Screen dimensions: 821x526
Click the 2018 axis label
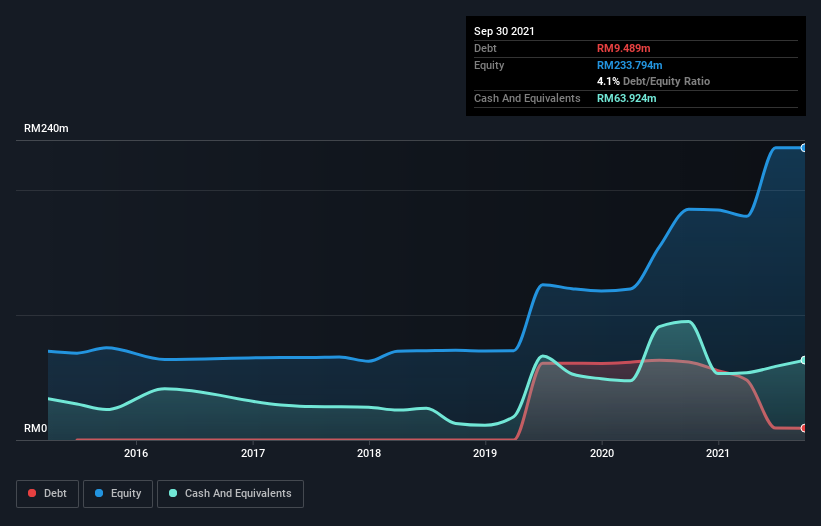[x=369, y=453]
